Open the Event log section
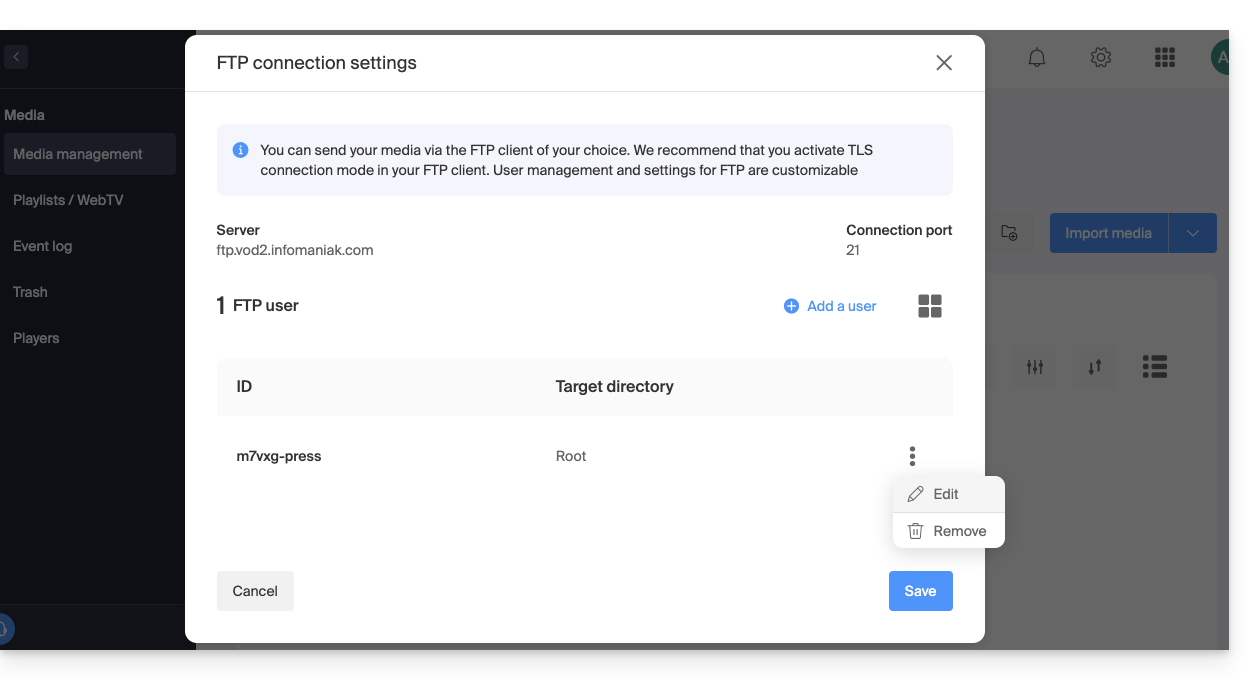Screen dimensions: 1259x680 click(43, 246)
